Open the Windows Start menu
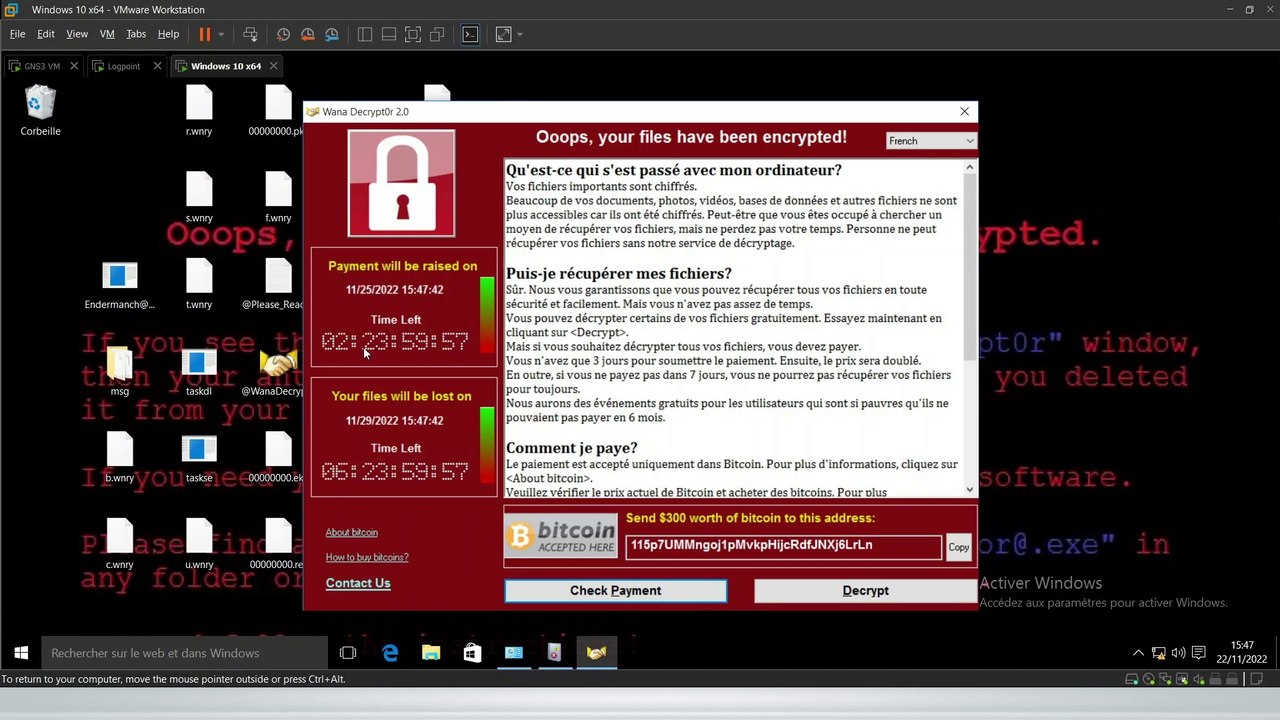Image resolution: width=1280 pixels, height=720 pixels. coord(20,653)
